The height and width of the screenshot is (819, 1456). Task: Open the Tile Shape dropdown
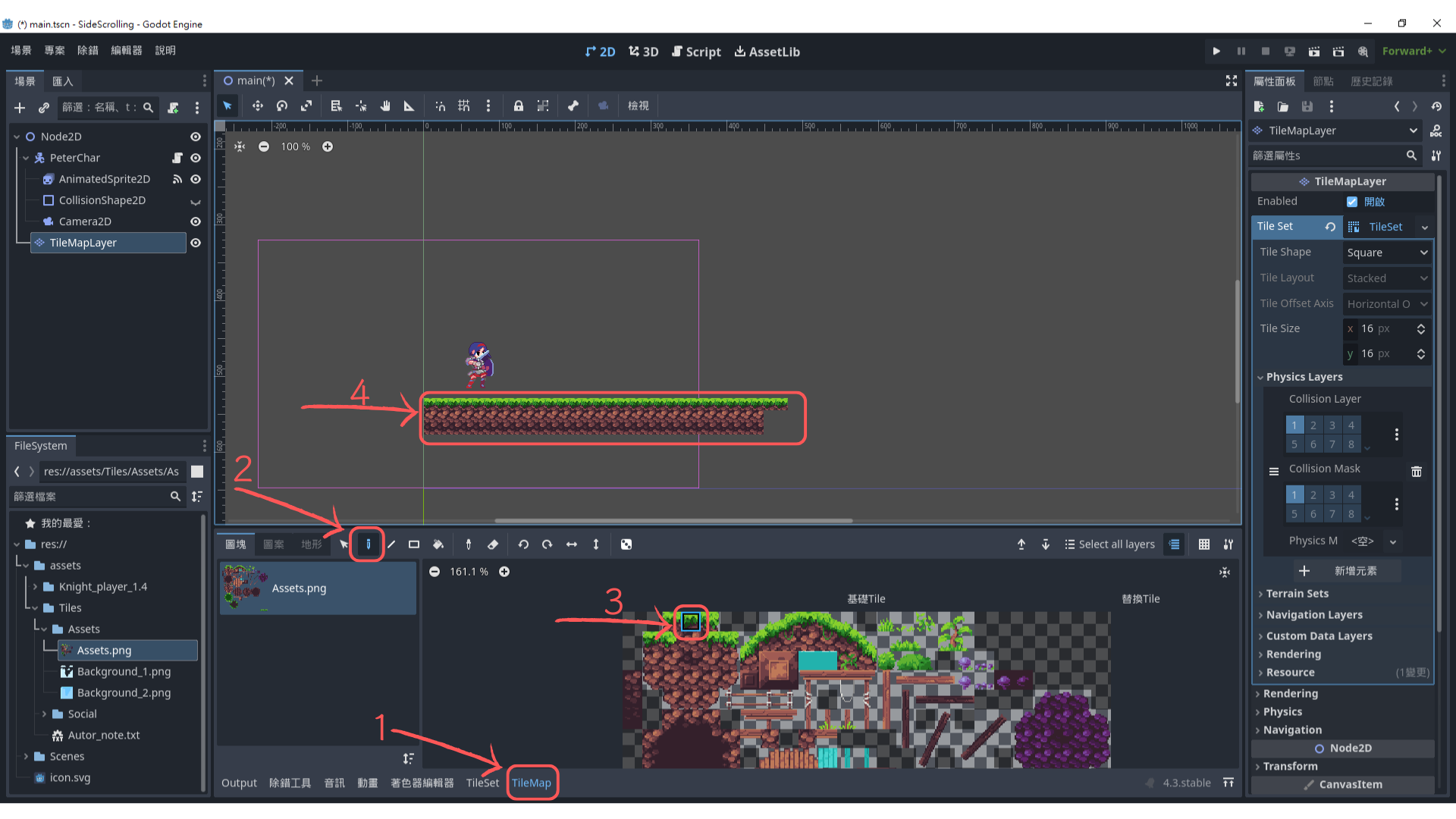click(x=1387, y=253)
